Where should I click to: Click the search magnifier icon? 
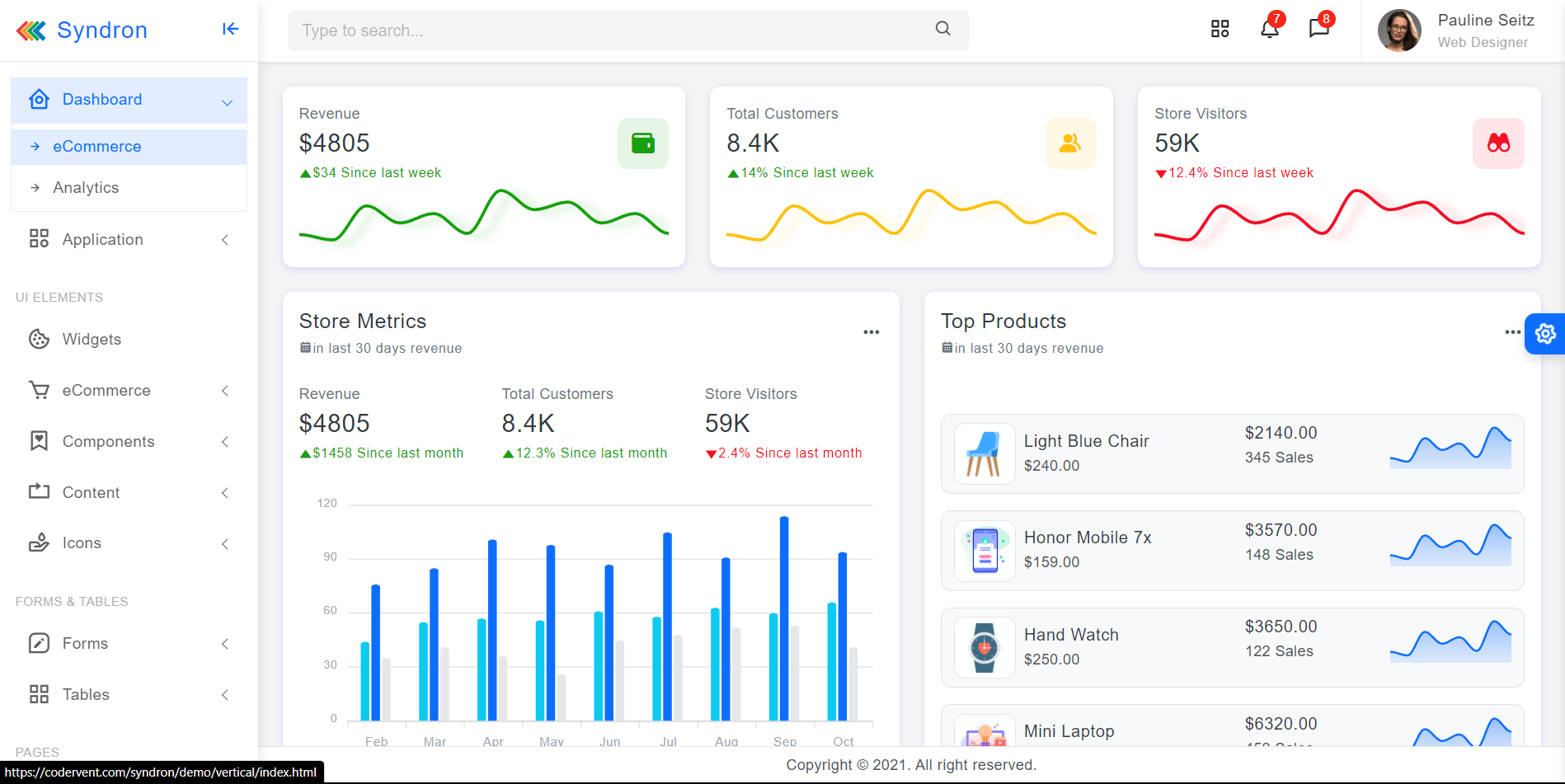click(x=942, y=29)
